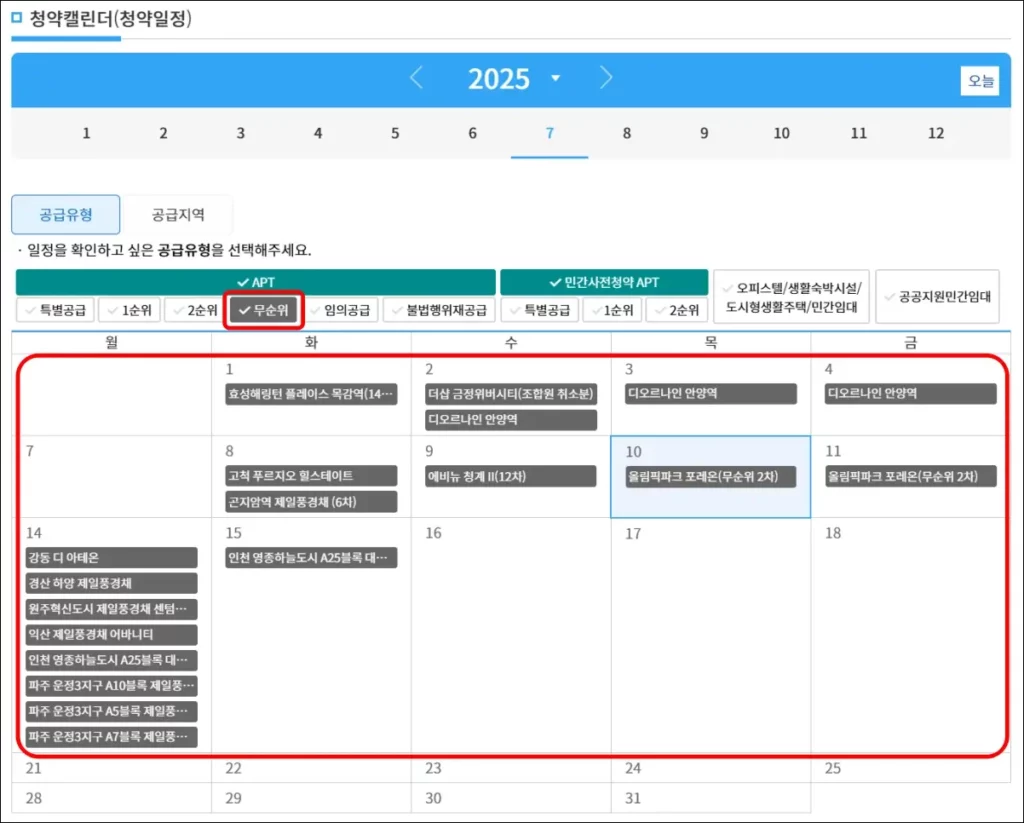The image size is (1024, 823).
Task: Select month 11 tab
Action: coord(859,133)
